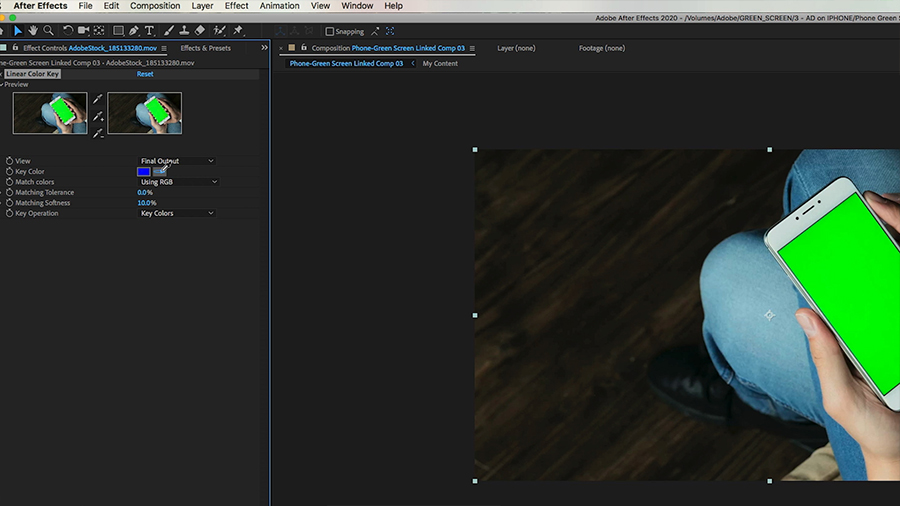
Task: Toggle stopwatch for View property
Action: (9, 161)
